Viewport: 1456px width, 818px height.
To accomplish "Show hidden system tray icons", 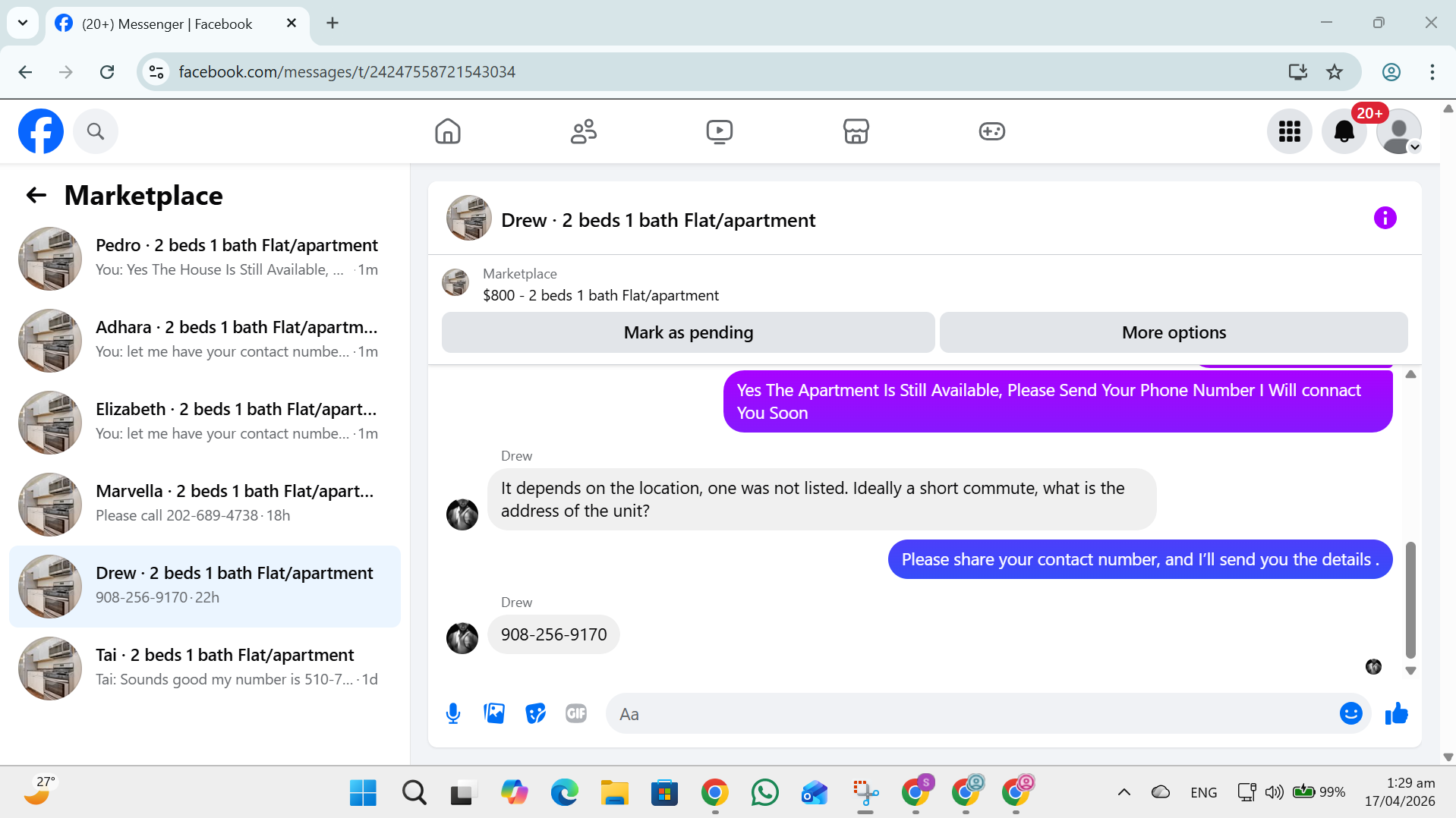I will (1124, 793).
